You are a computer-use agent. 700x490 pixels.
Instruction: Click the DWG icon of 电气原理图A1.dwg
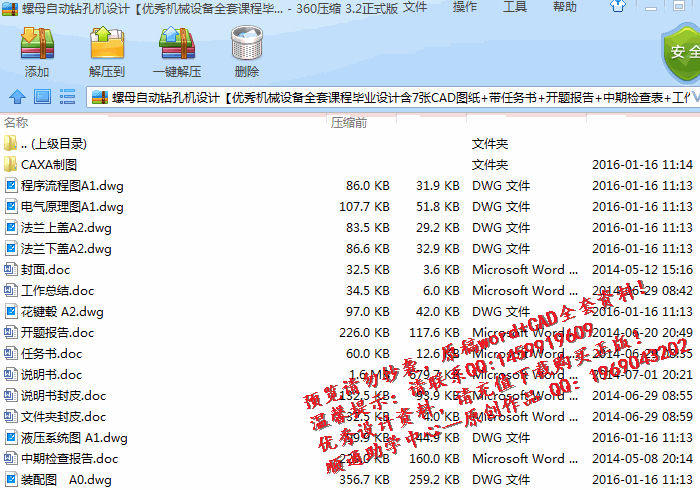pyautogui.click(x=11, y=207)
